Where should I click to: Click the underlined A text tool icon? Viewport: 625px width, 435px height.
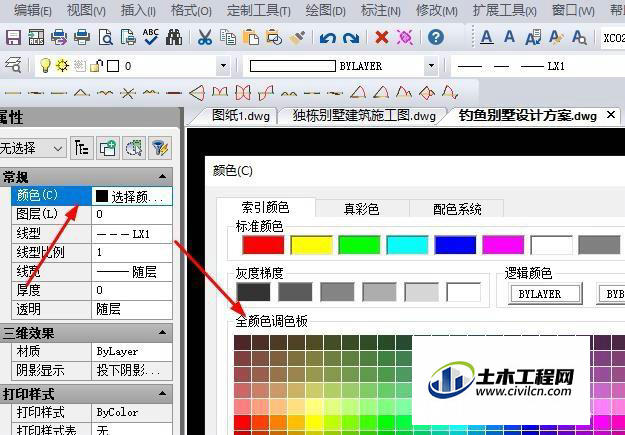tap(487, 38)
